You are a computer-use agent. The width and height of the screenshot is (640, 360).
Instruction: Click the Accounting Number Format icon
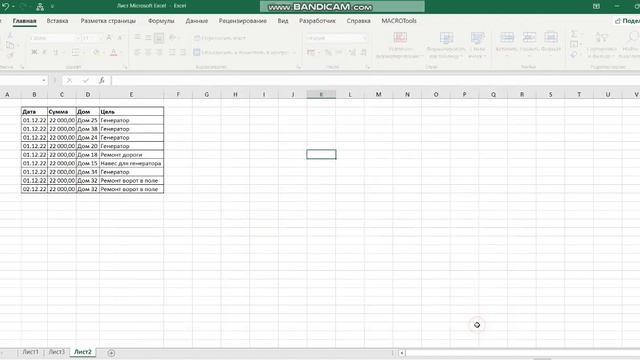pyautogui.click(x=311, y=52)
